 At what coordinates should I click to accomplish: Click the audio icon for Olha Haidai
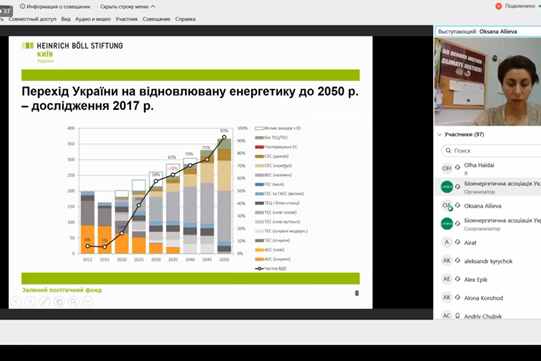tap(458, 167)
